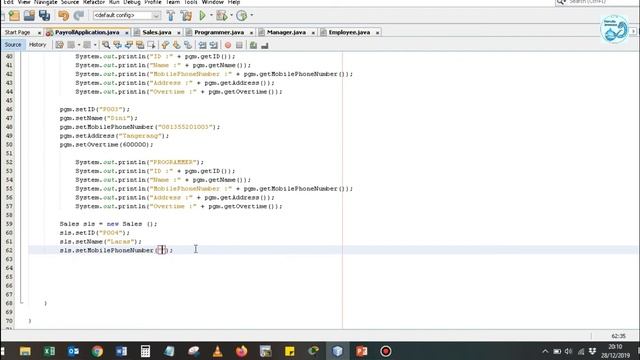Toggle Bookmark icon in editor toolbar
This screenshot has width=640, height=360.
pyautogui.click(x=188, y=45)
